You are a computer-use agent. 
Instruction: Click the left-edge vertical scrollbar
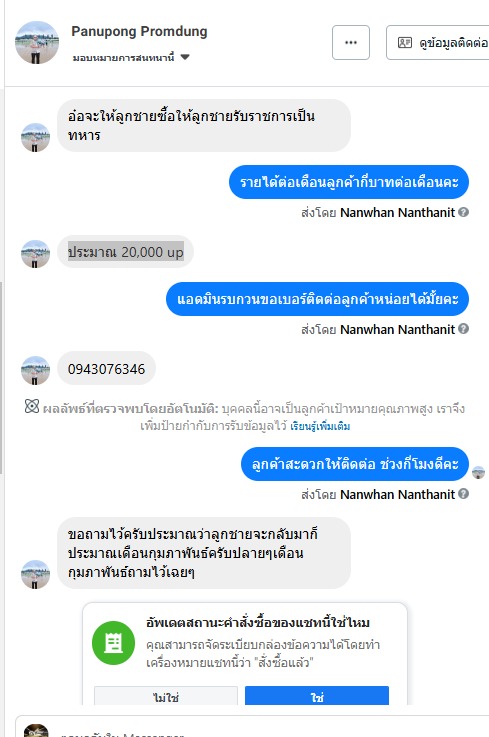[x=1, y=378]
